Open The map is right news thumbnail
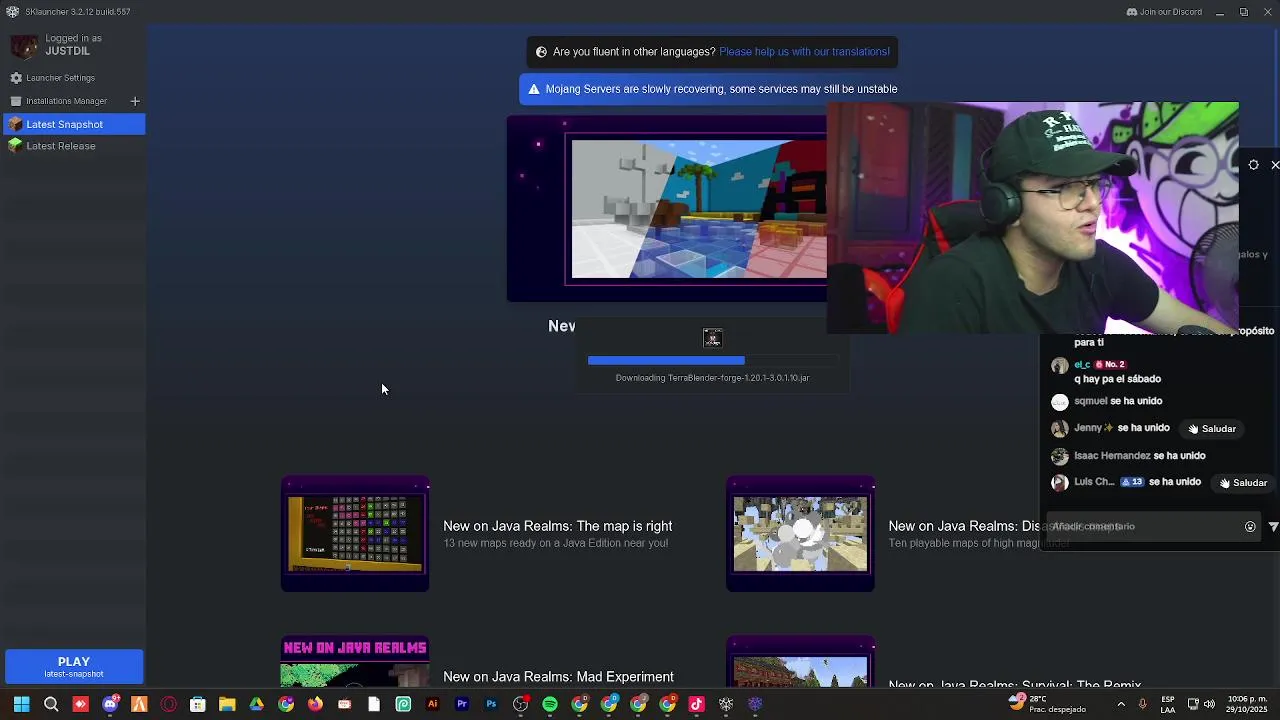This screenshot has width=1280, height=720. pyautogui.click(x=355, y=534)
